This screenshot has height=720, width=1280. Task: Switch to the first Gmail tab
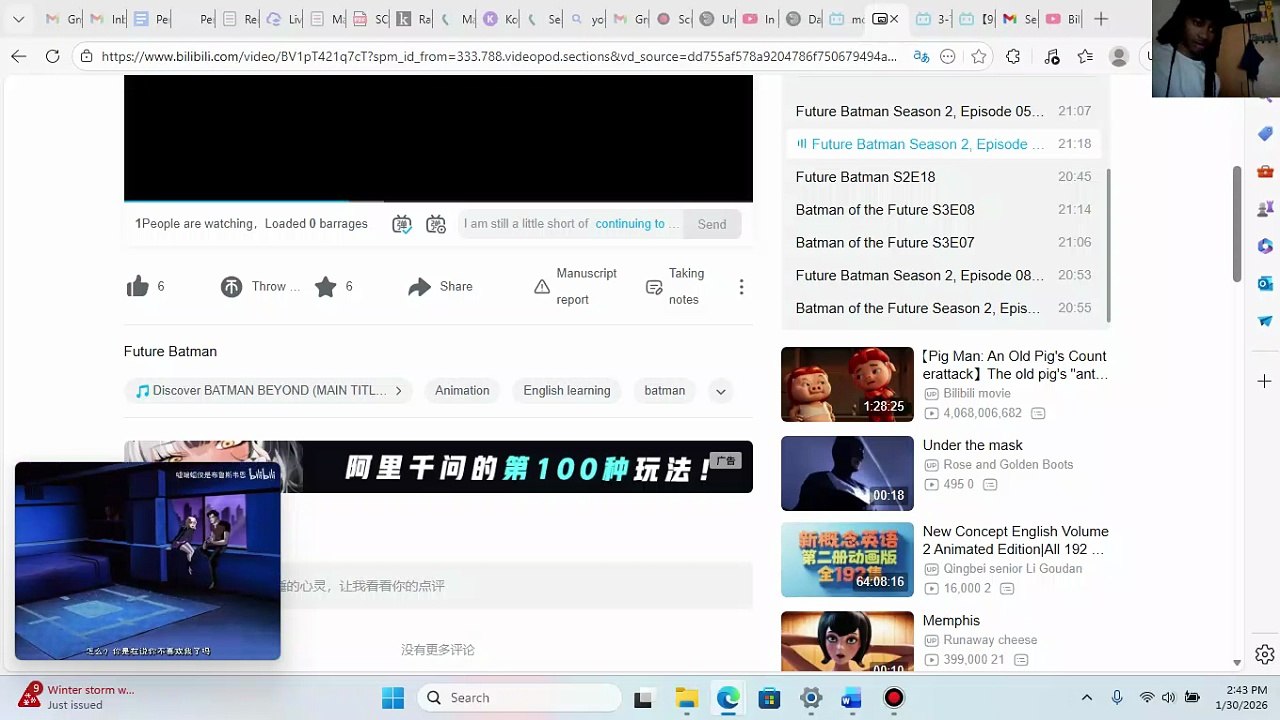point(62,19)
